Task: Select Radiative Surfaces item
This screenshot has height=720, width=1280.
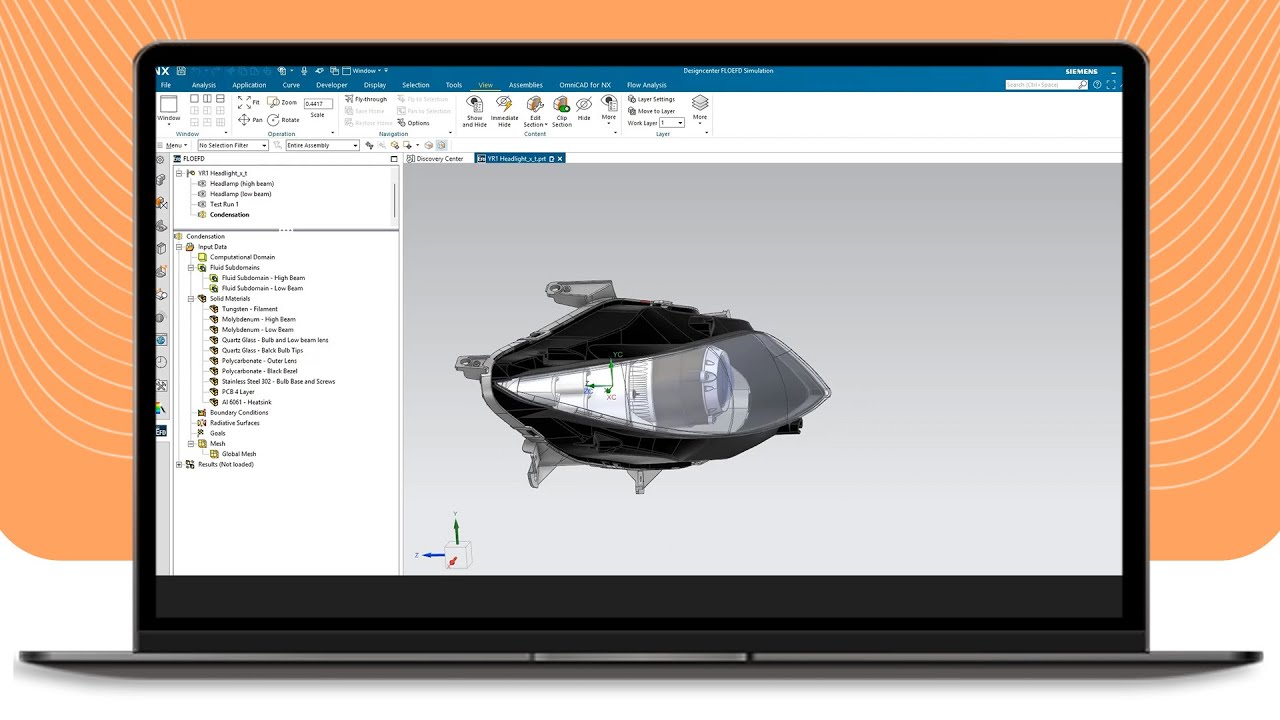Action: pos(234,423)
